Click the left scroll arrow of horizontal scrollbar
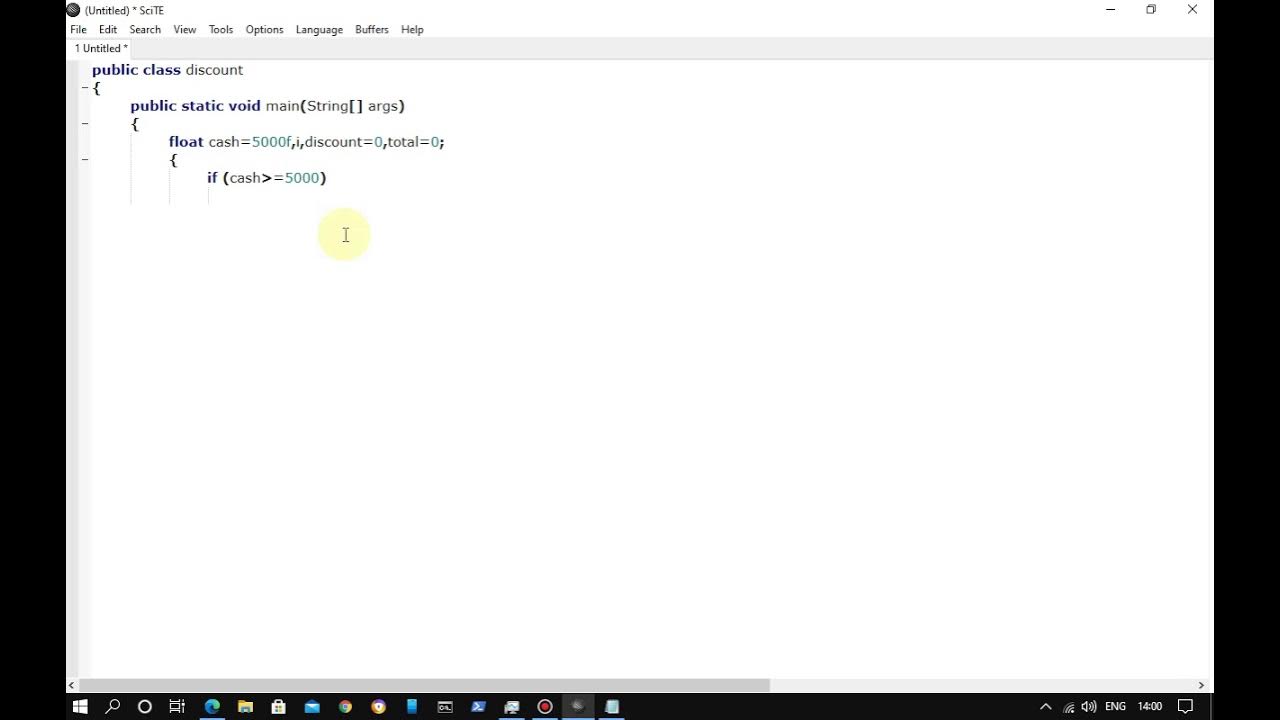The image size is (1280, 720). coord(71,685)
